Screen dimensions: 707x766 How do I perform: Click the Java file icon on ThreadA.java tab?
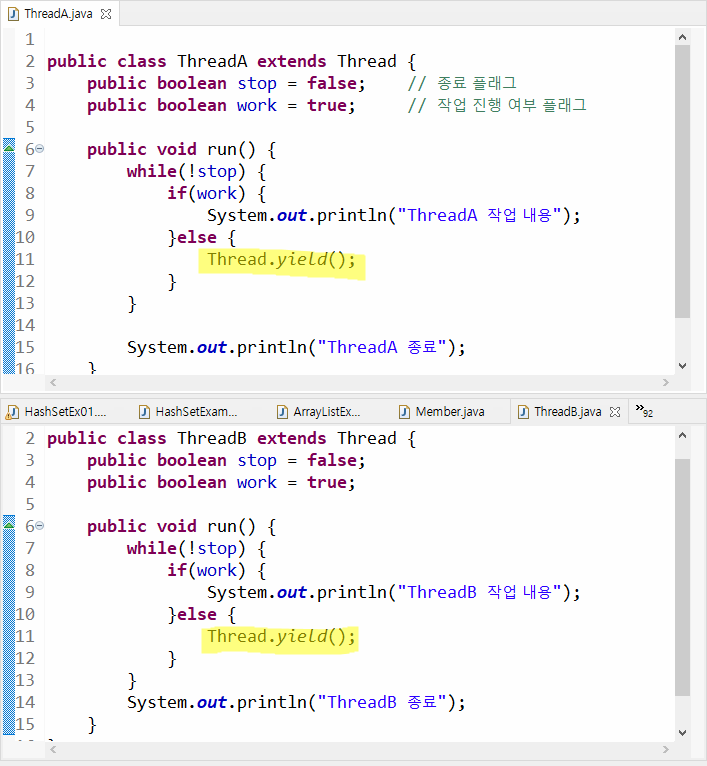tap(13, 14)
